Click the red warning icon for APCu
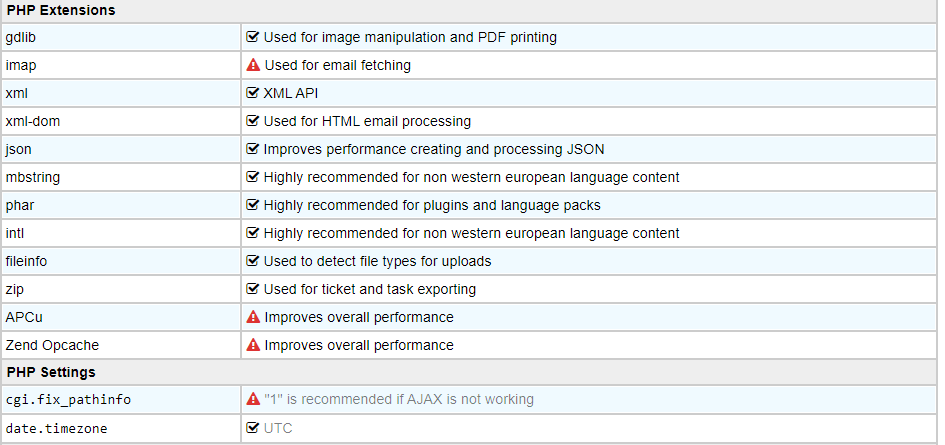 (253, 317)
